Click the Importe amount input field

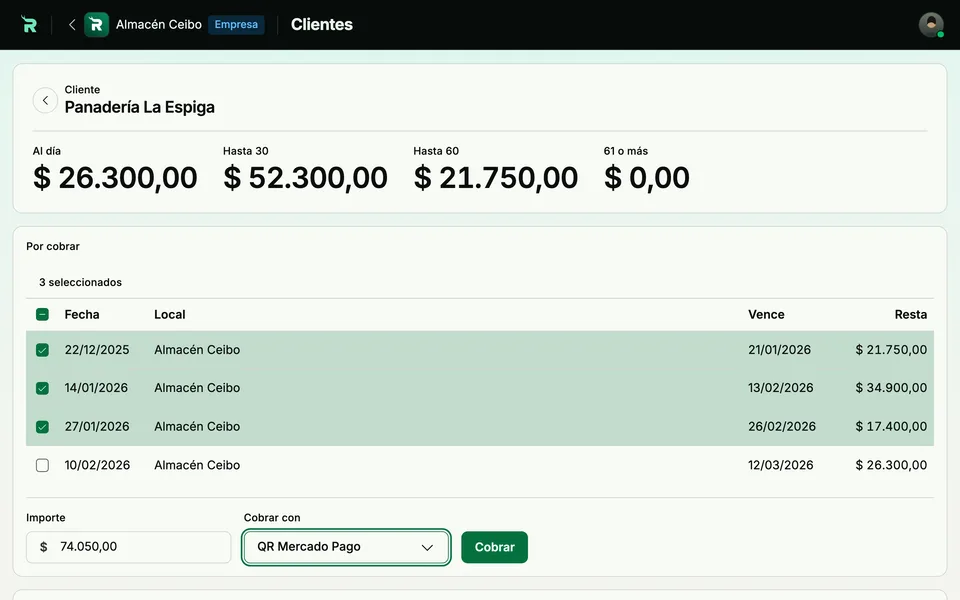point(129,547)
